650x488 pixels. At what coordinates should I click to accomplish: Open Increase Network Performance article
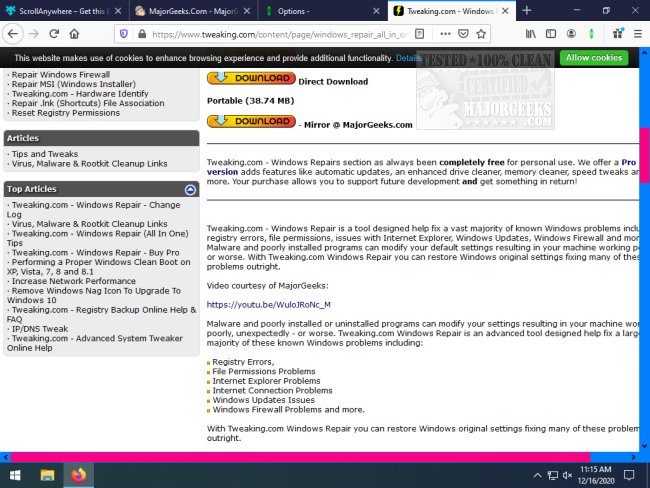point(74,281)
